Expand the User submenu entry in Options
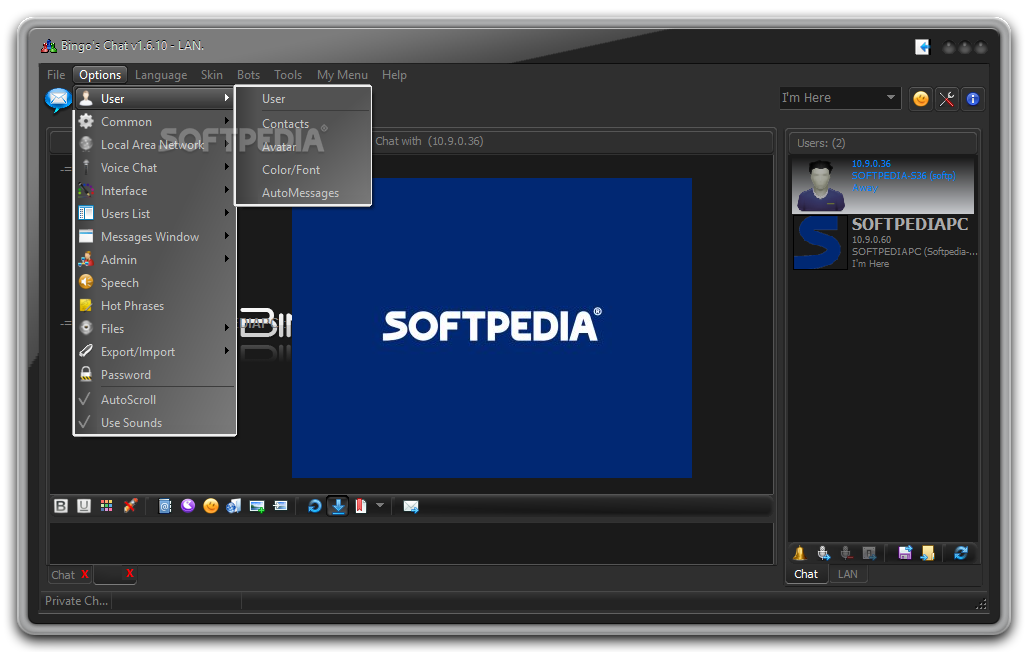The height and width of the screenshot is (652, 1028). point(155,98)
